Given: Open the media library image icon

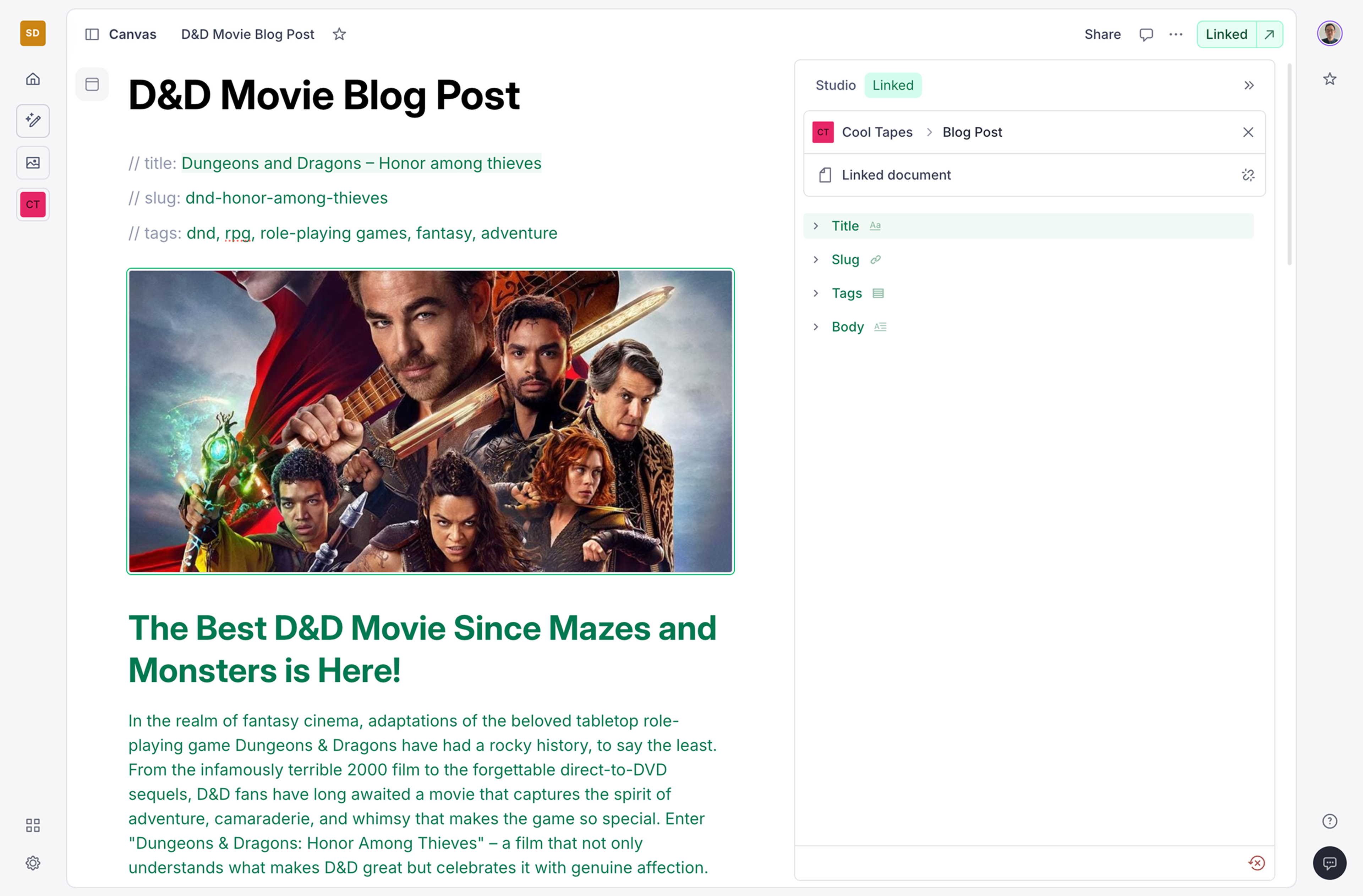Looking at the screenshot, I should coord(33,163).
